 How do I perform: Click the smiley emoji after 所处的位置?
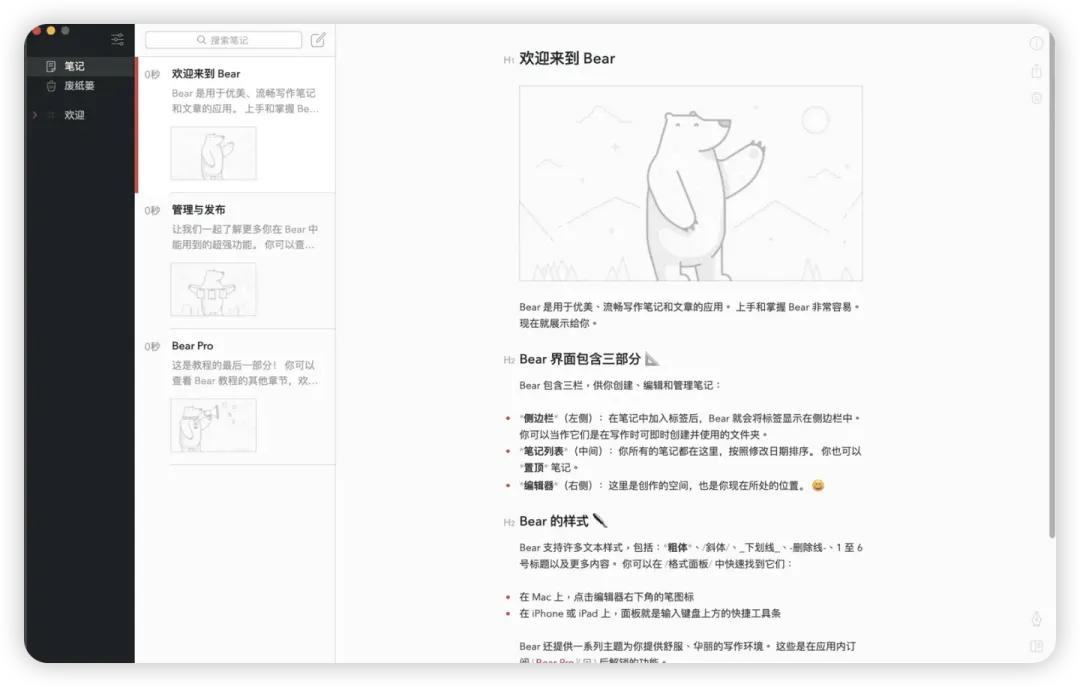tap(818, 486)
